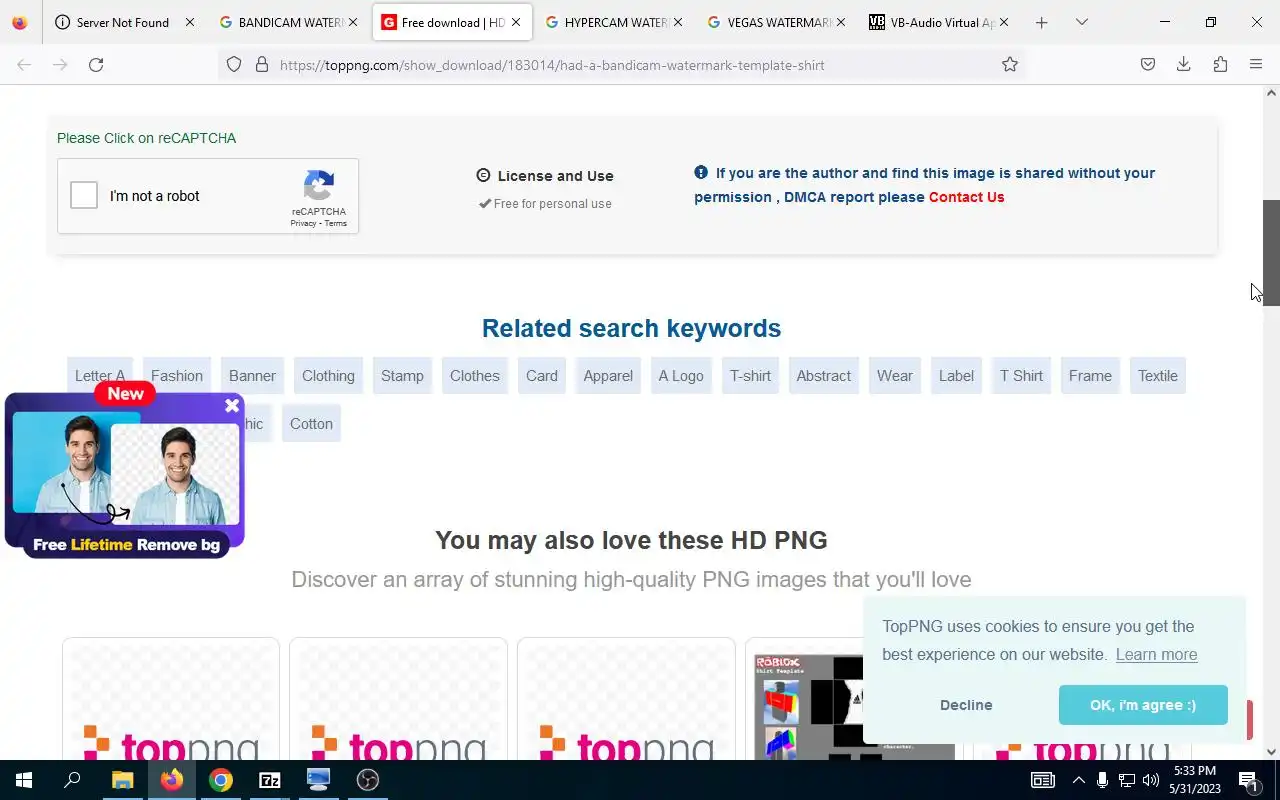
Task: Reload the page with the refresh icon
Action: click(x=96, y=64)
